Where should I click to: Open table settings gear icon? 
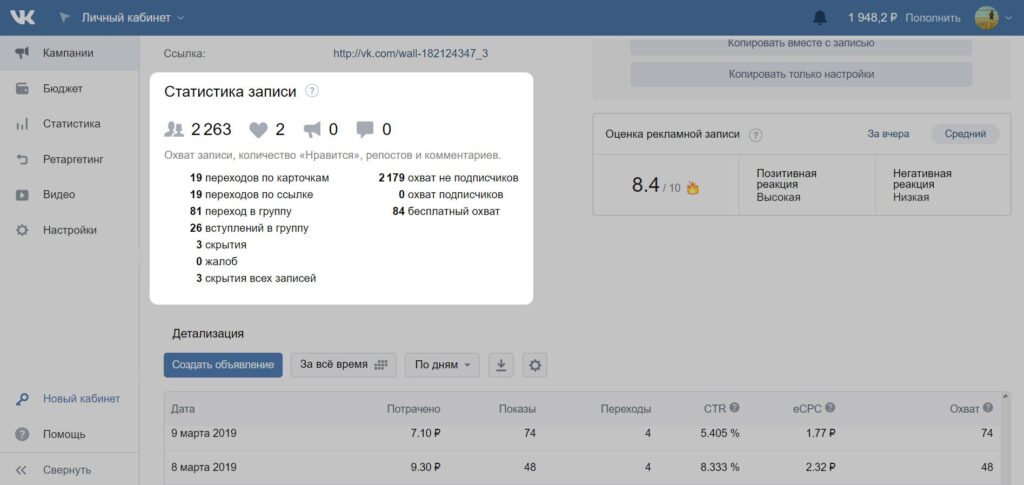536,365
